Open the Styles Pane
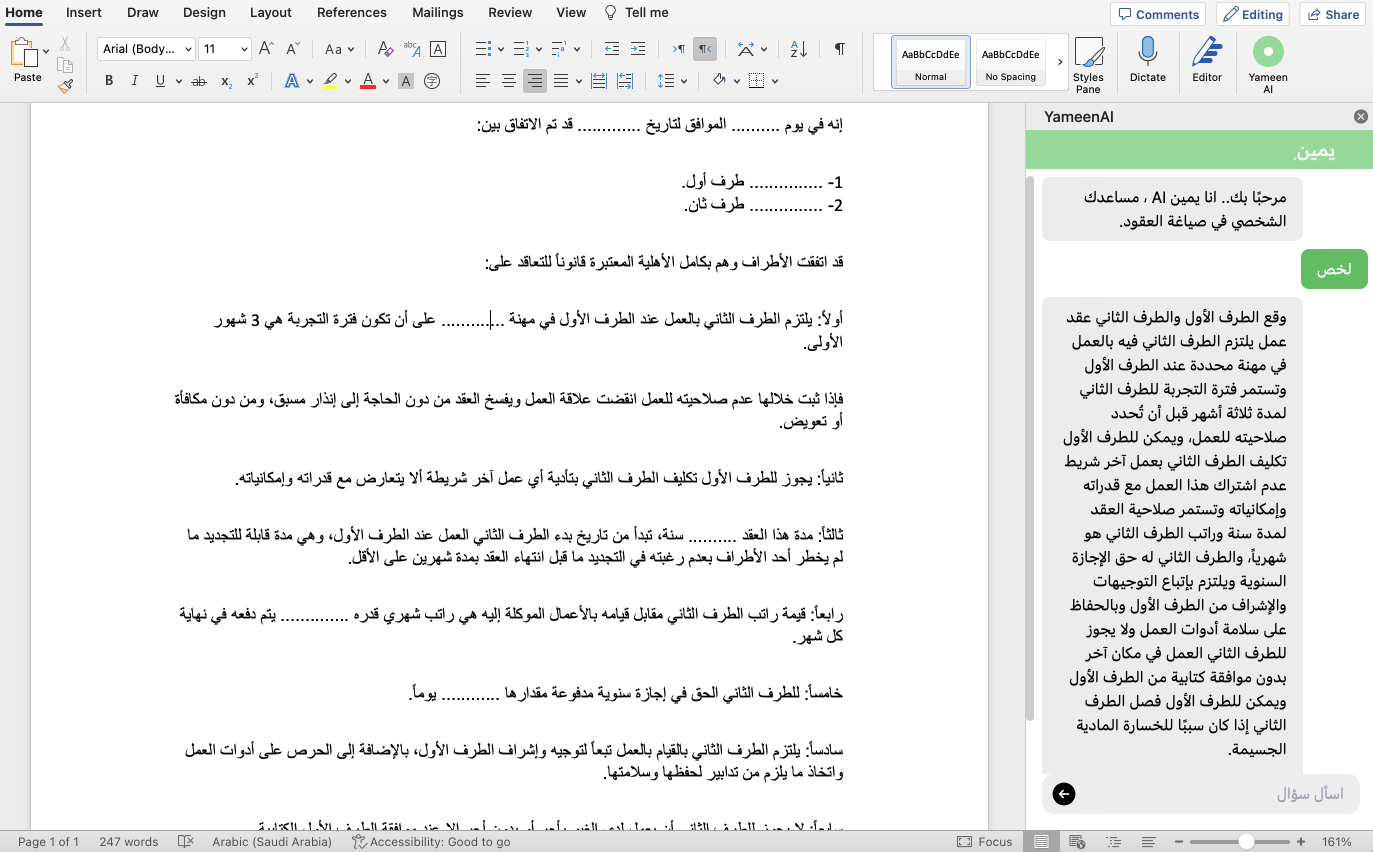1373x852 pixels. 1089,62
